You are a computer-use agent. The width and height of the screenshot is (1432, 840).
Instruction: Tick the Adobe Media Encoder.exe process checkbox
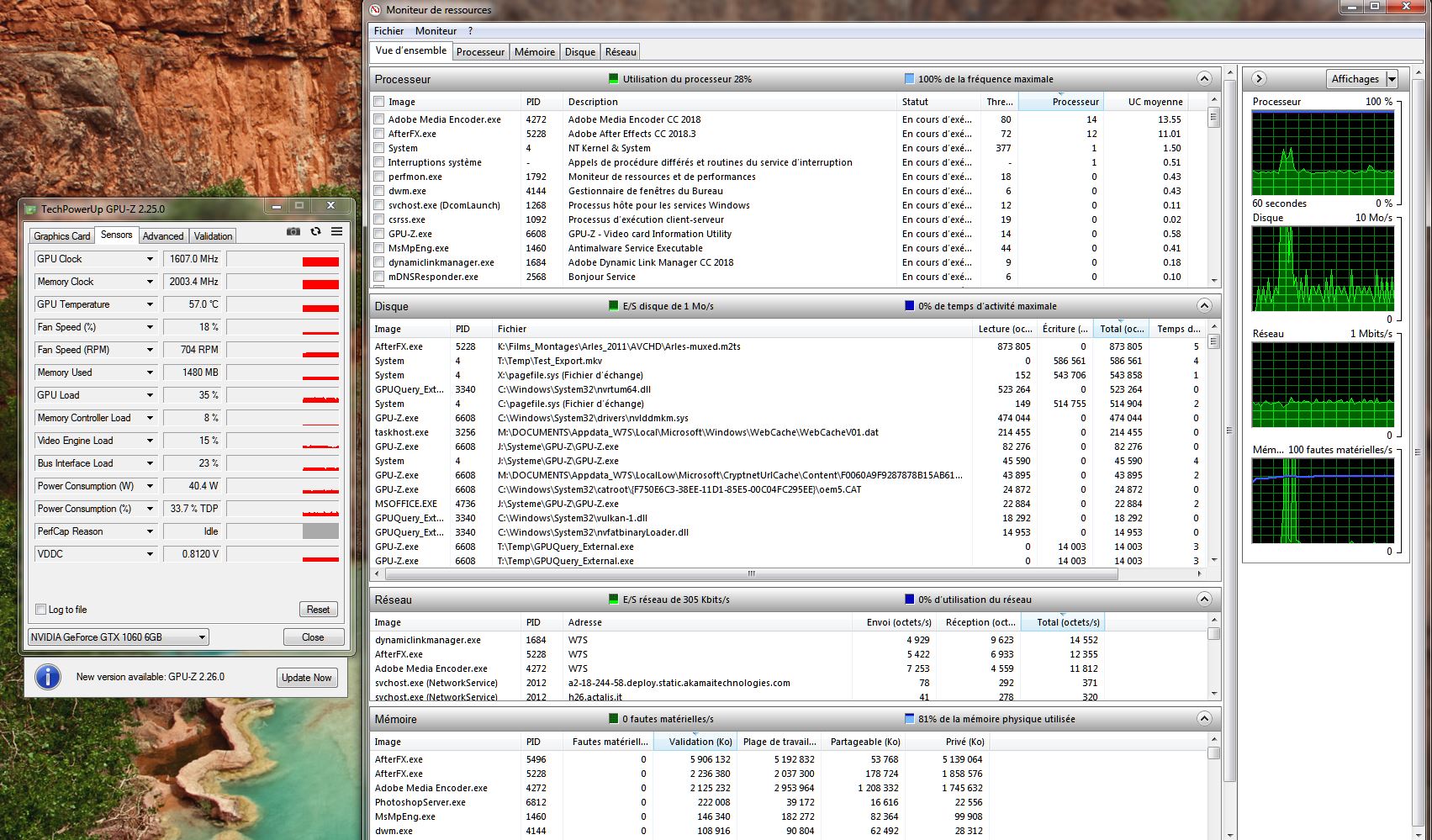click(379, 119)
